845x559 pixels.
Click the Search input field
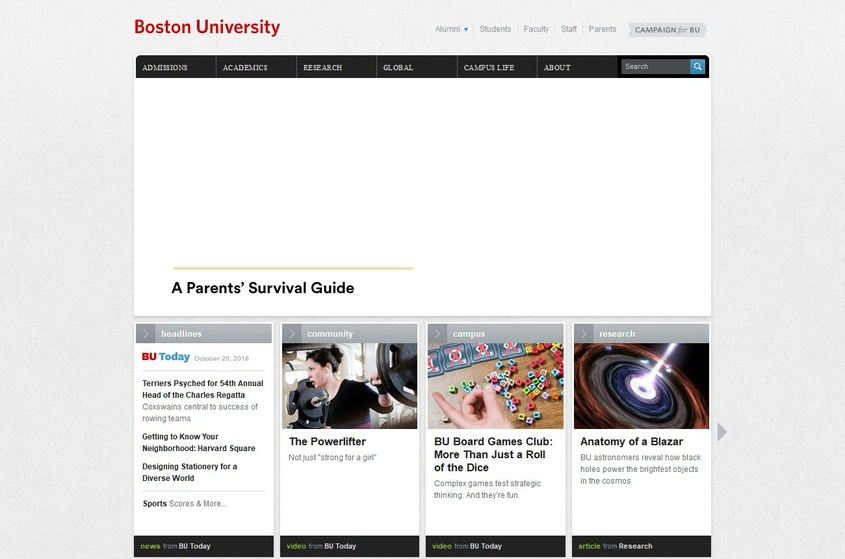tap(655, 66)
